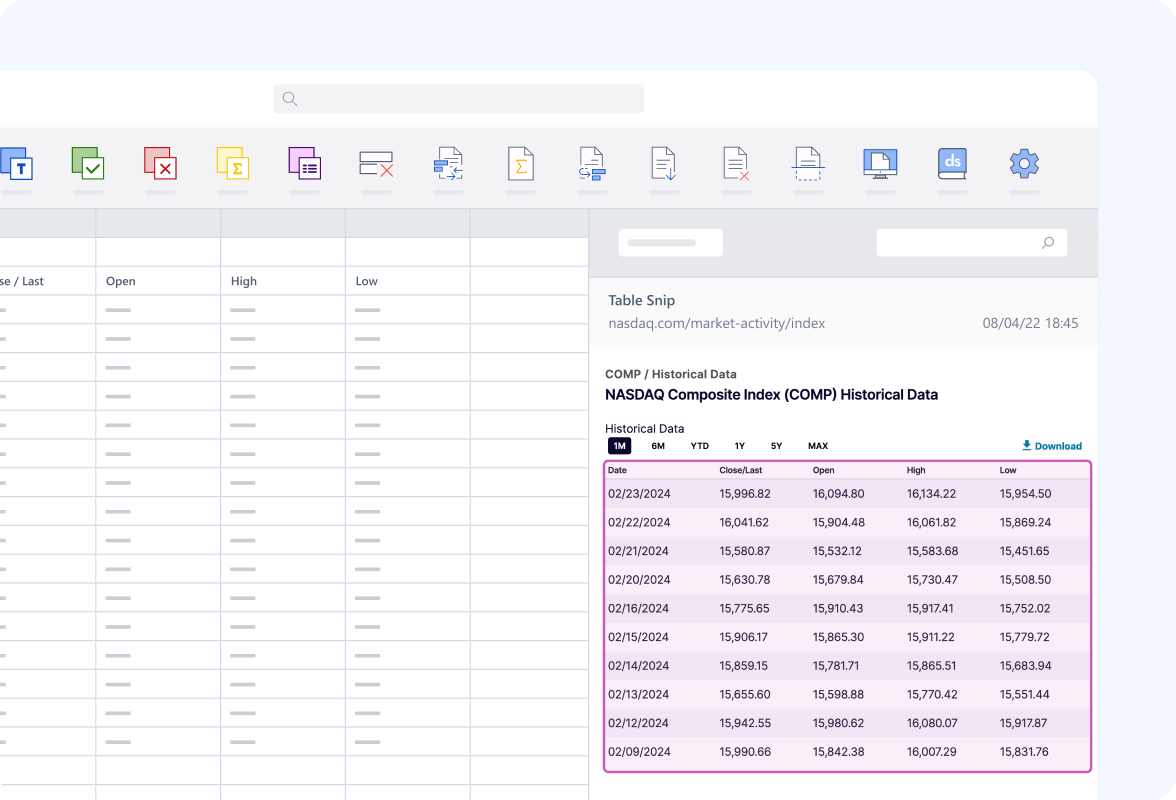Click the red X box toolbar icon

(160, 163)
